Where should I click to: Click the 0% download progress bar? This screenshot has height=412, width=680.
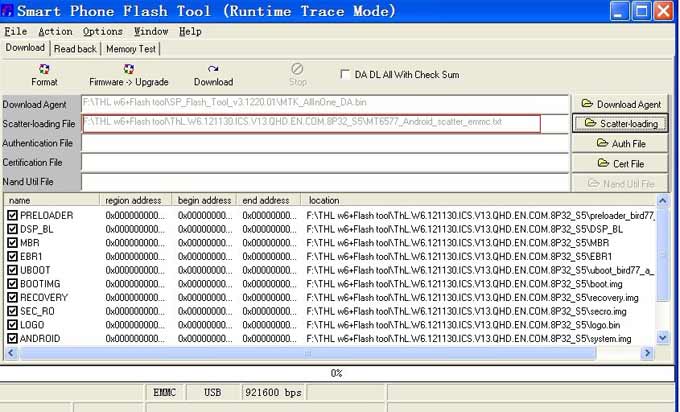pos(337,373)
